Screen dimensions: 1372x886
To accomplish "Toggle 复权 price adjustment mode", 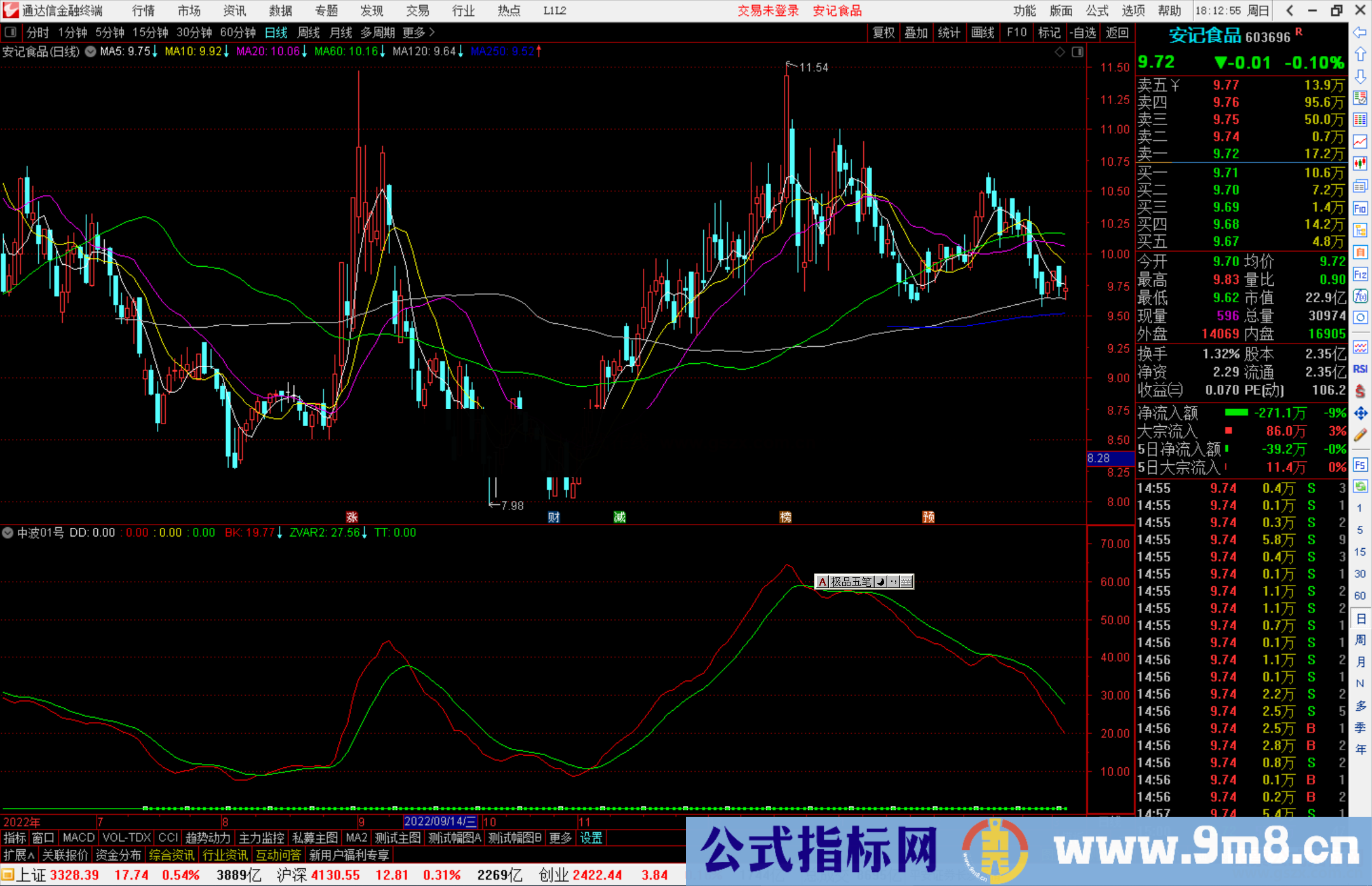I will [883, 32].
